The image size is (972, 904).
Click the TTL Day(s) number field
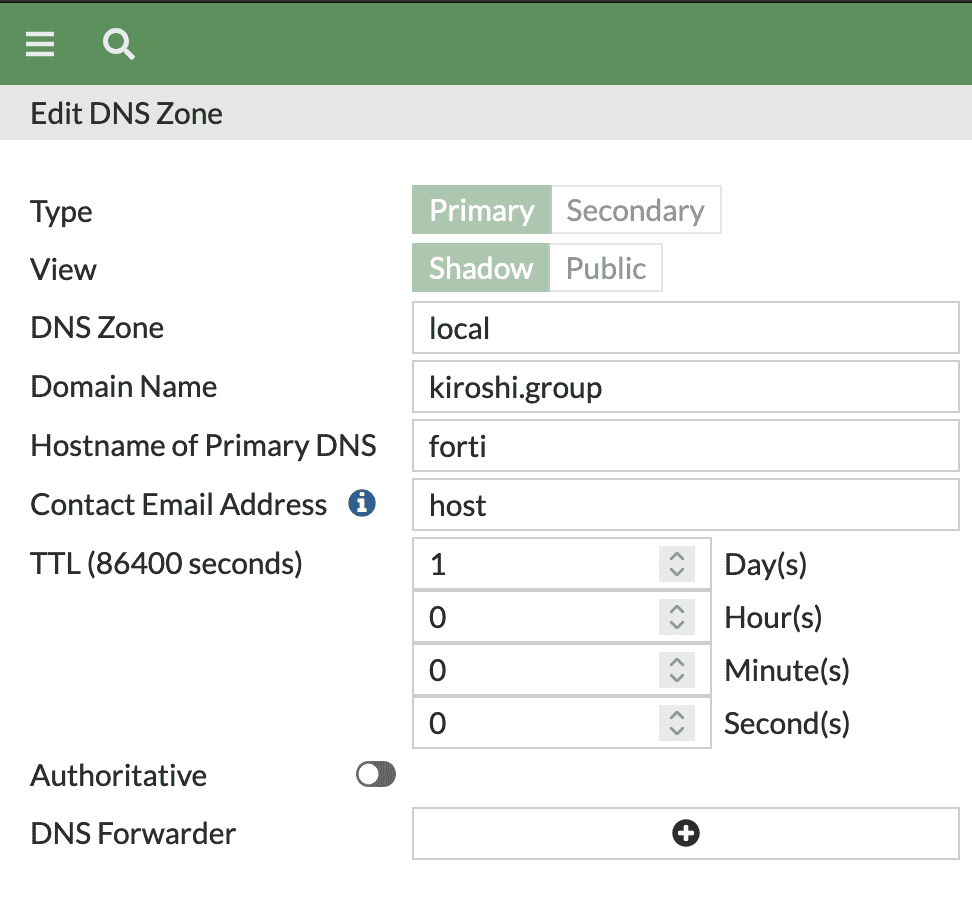coord(561,564)
